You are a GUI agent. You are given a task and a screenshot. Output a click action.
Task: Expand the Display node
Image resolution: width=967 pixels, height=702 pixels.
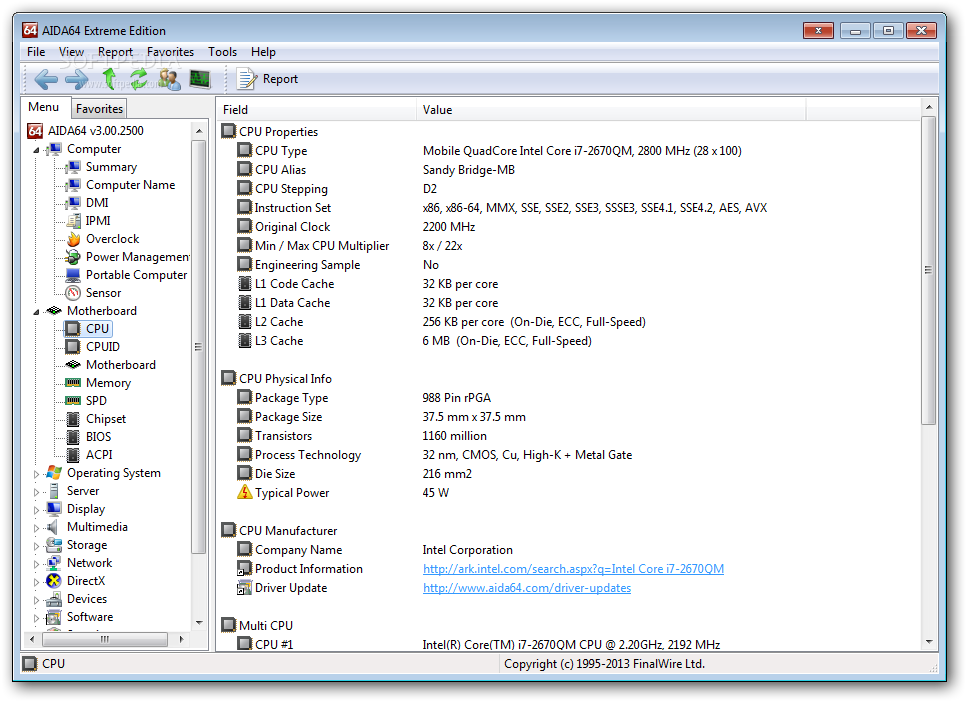pyautogui.click(x=36, y=510)
